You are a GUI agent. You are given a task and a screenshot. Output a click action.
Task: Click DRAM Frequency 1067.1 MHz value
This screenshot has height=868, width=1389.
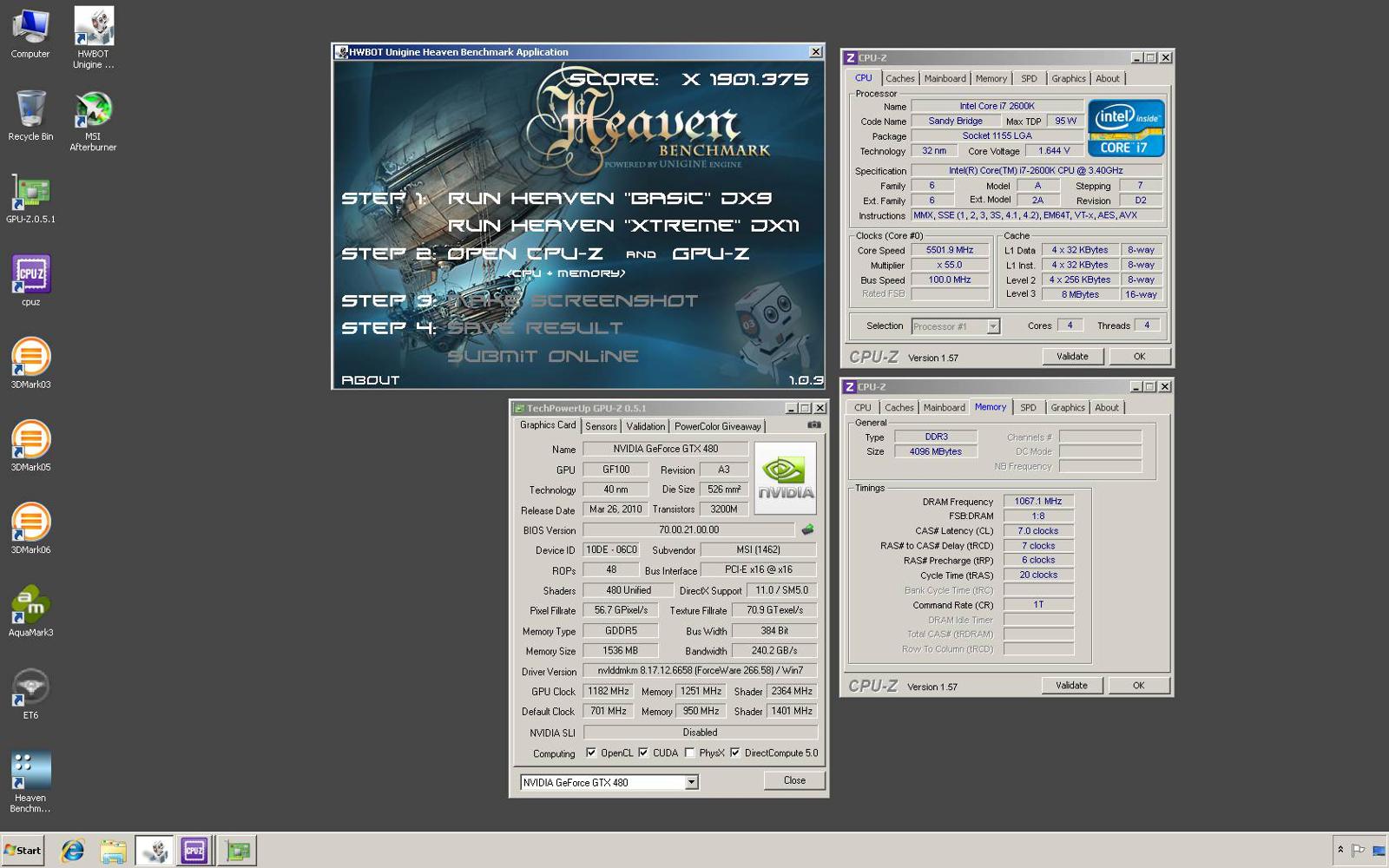pyautogui.click(x=1038, y=501)
